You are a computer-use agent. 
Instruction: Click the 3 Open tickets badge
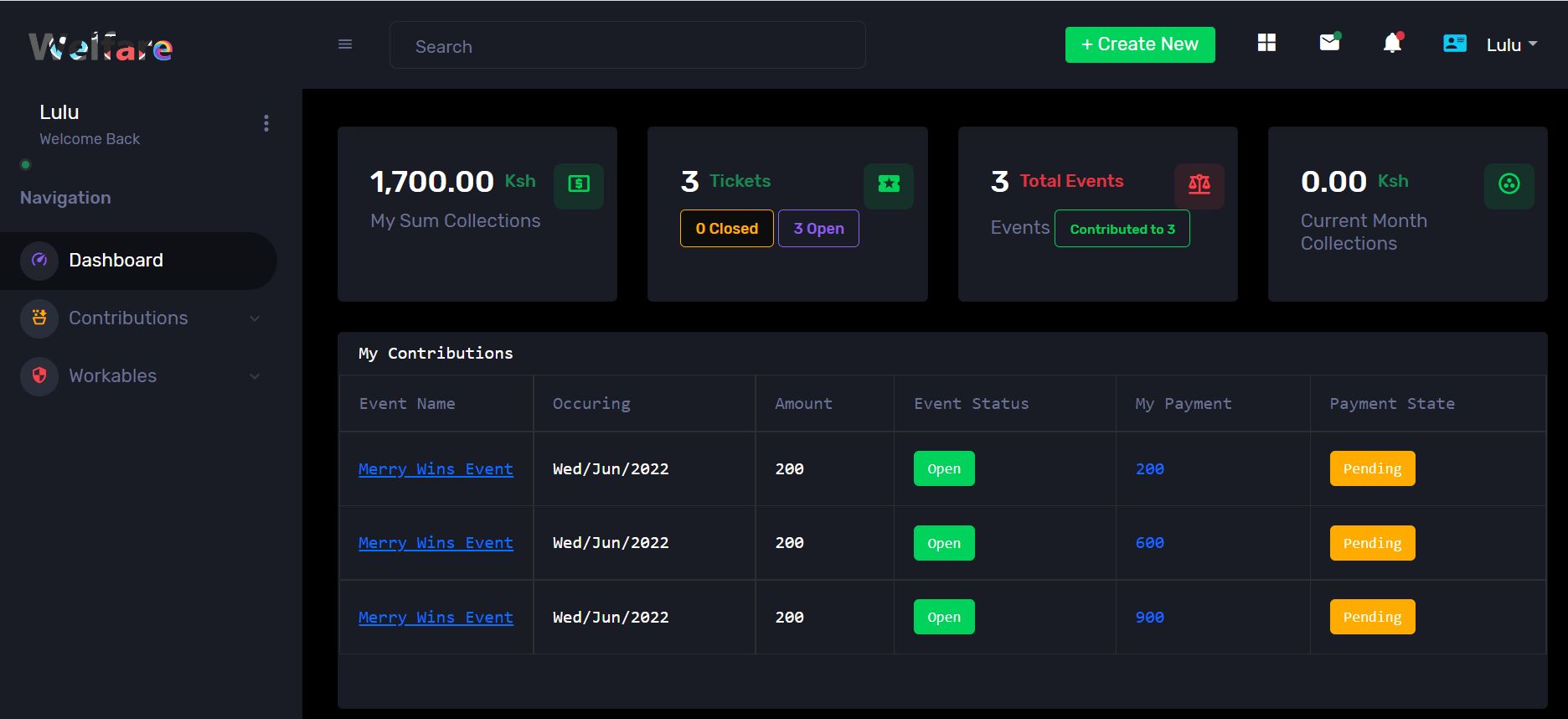click(818, 229)
